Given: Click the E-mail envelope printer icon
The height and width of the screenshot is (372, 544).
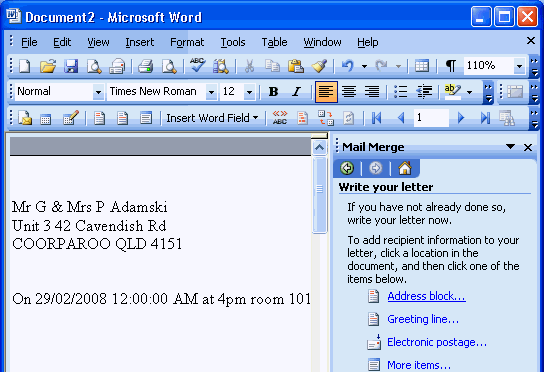Looking at the screenshot, I should [x=117, y=66].
